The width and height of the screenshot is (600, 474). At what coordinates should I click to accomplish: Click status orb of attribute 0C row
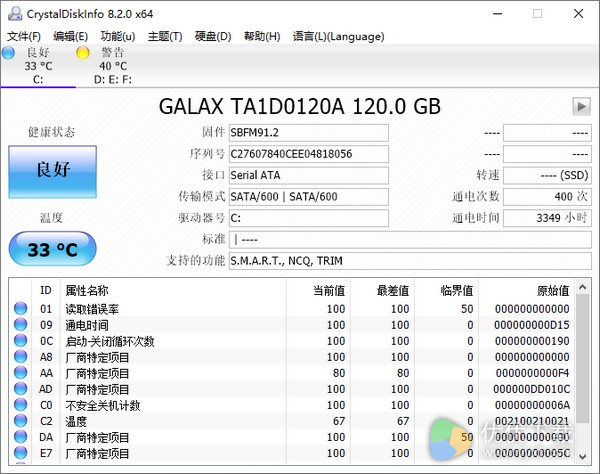click(x=20, y=340)
